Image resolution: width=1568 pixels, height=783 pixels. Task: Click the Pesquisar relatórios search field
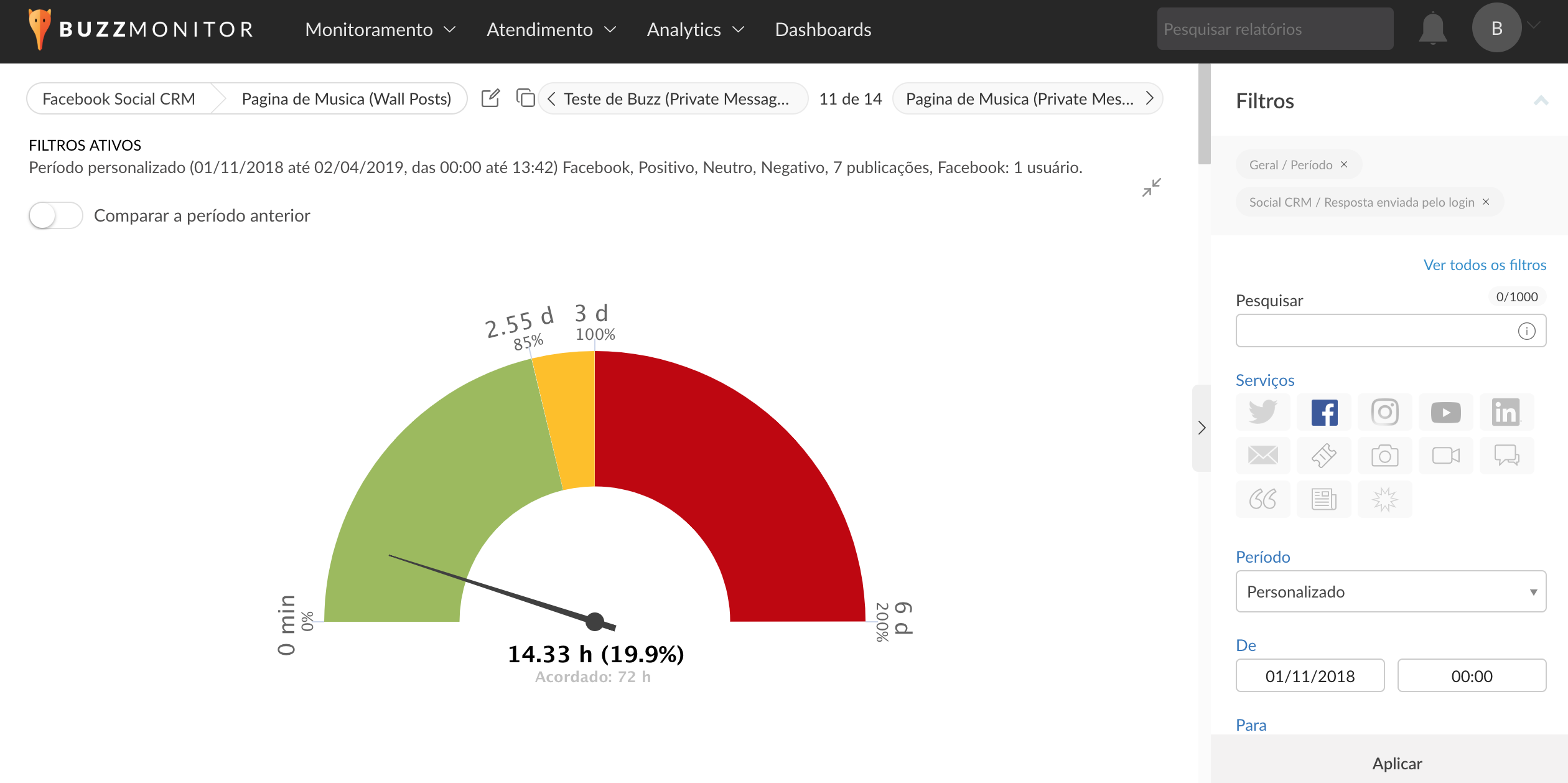[x=1274, y=29]
